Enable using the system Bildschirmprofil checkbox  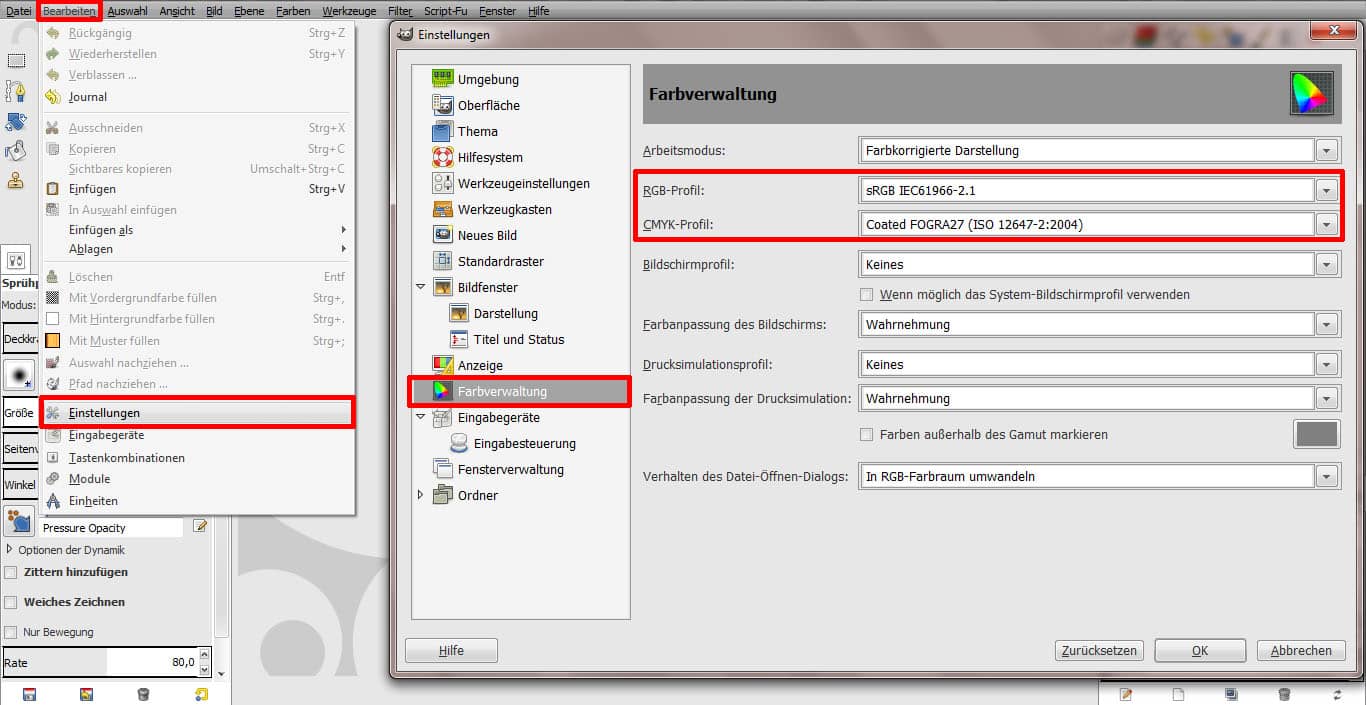click(x=867, y=295)
